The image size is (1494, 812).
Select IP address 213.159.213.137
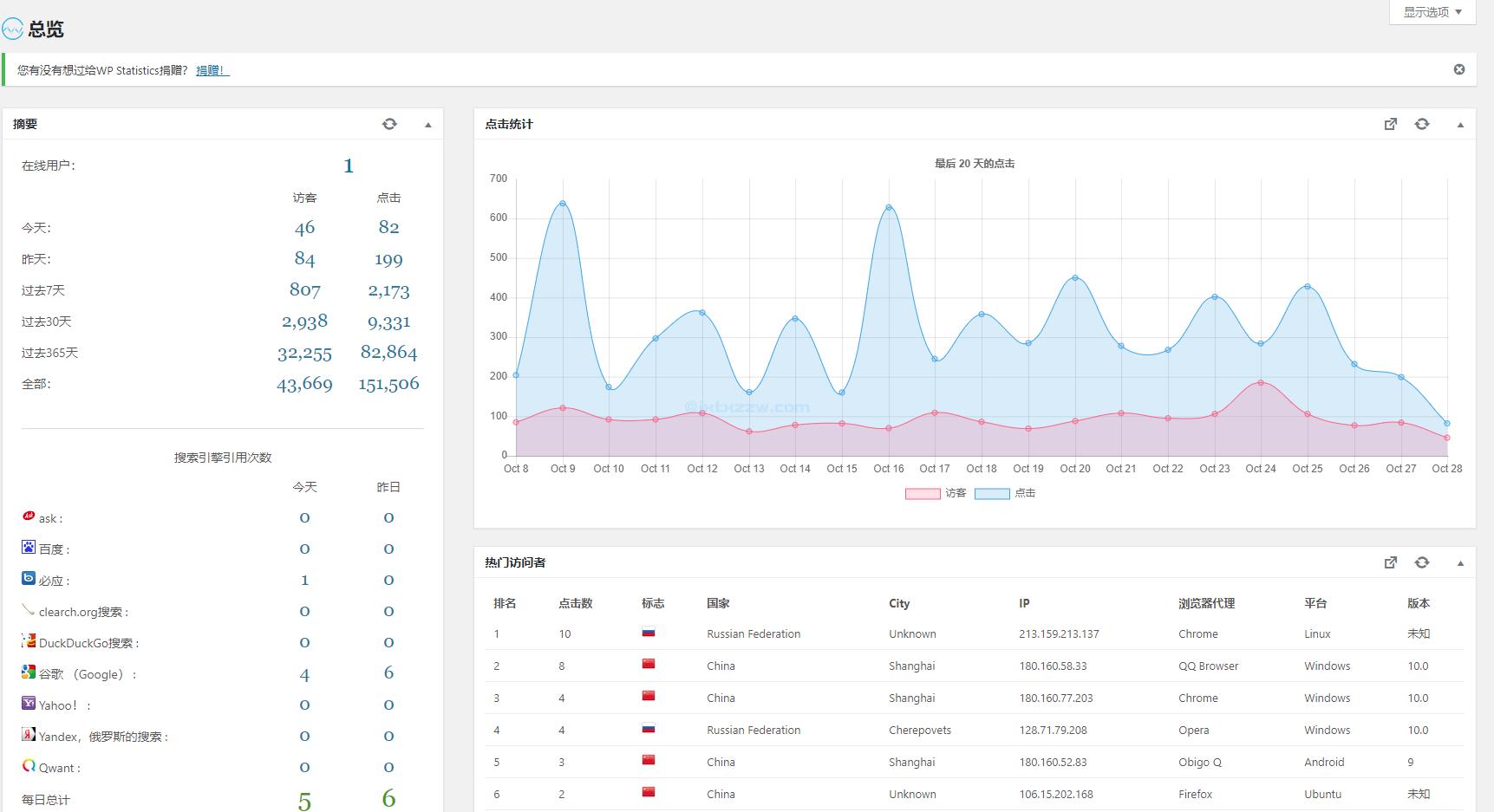(1059, 634)
